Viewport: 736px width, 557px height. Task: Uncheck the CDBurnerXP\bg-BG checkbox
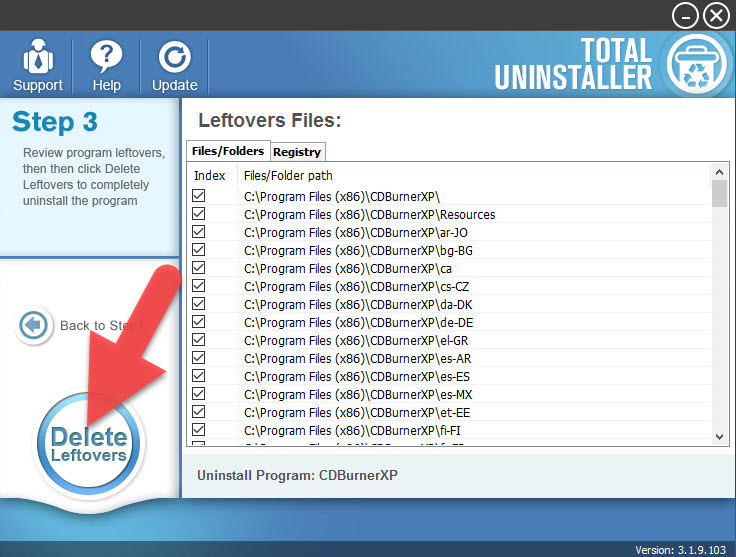point(199,250)
